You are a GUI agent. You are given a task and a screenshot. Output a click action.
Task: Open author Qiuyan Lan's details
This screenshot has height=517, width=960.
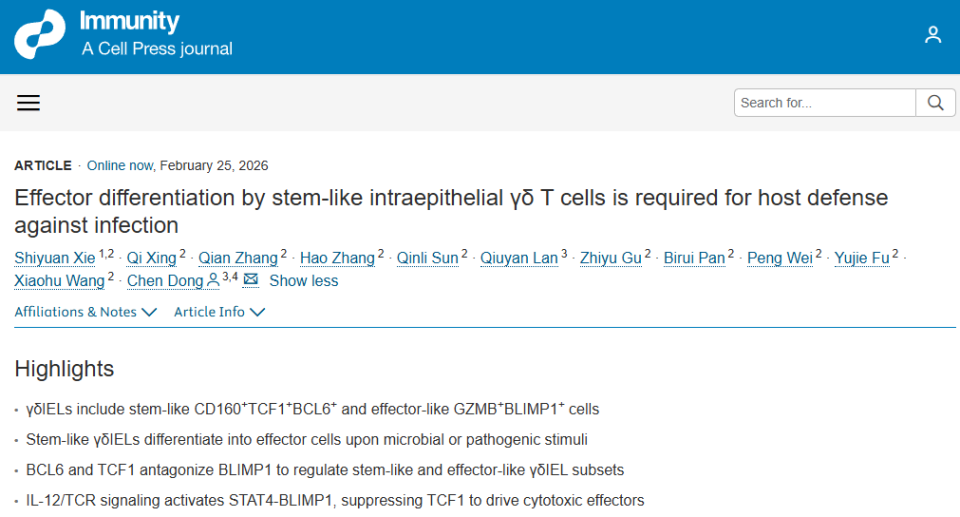tap(519, 258)
